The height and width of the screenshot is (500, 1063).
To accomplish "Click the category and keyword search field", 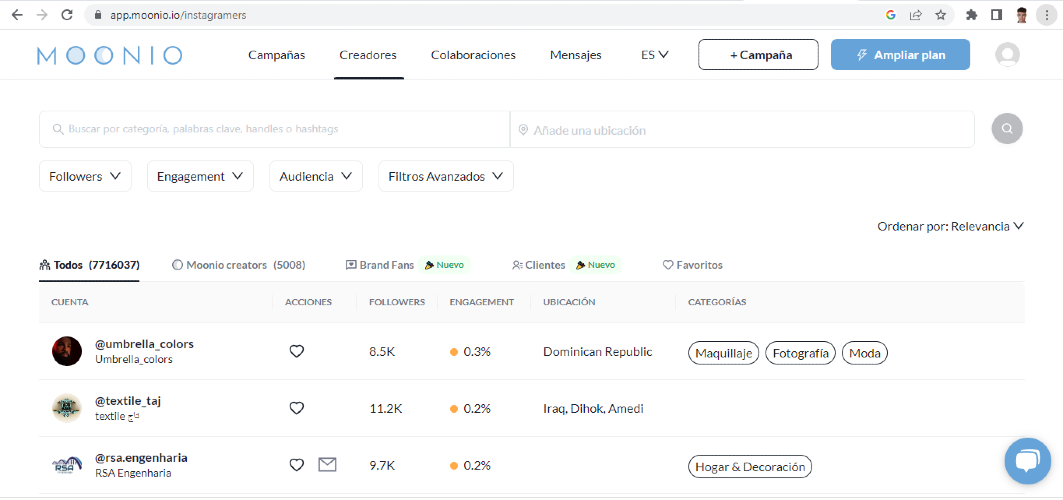I will [275, 129].
